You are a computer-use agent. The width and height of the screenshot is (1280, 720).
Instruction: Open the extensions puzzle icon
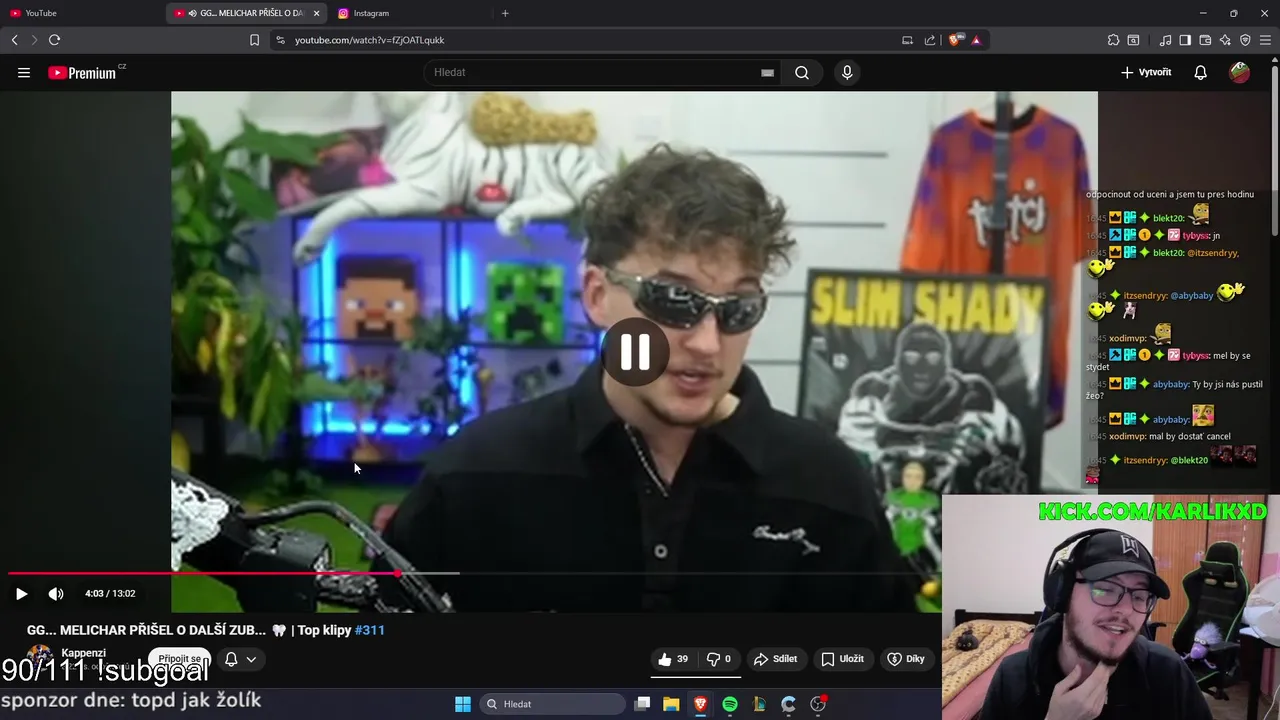pyautogui.click(x=1113, y=40)
